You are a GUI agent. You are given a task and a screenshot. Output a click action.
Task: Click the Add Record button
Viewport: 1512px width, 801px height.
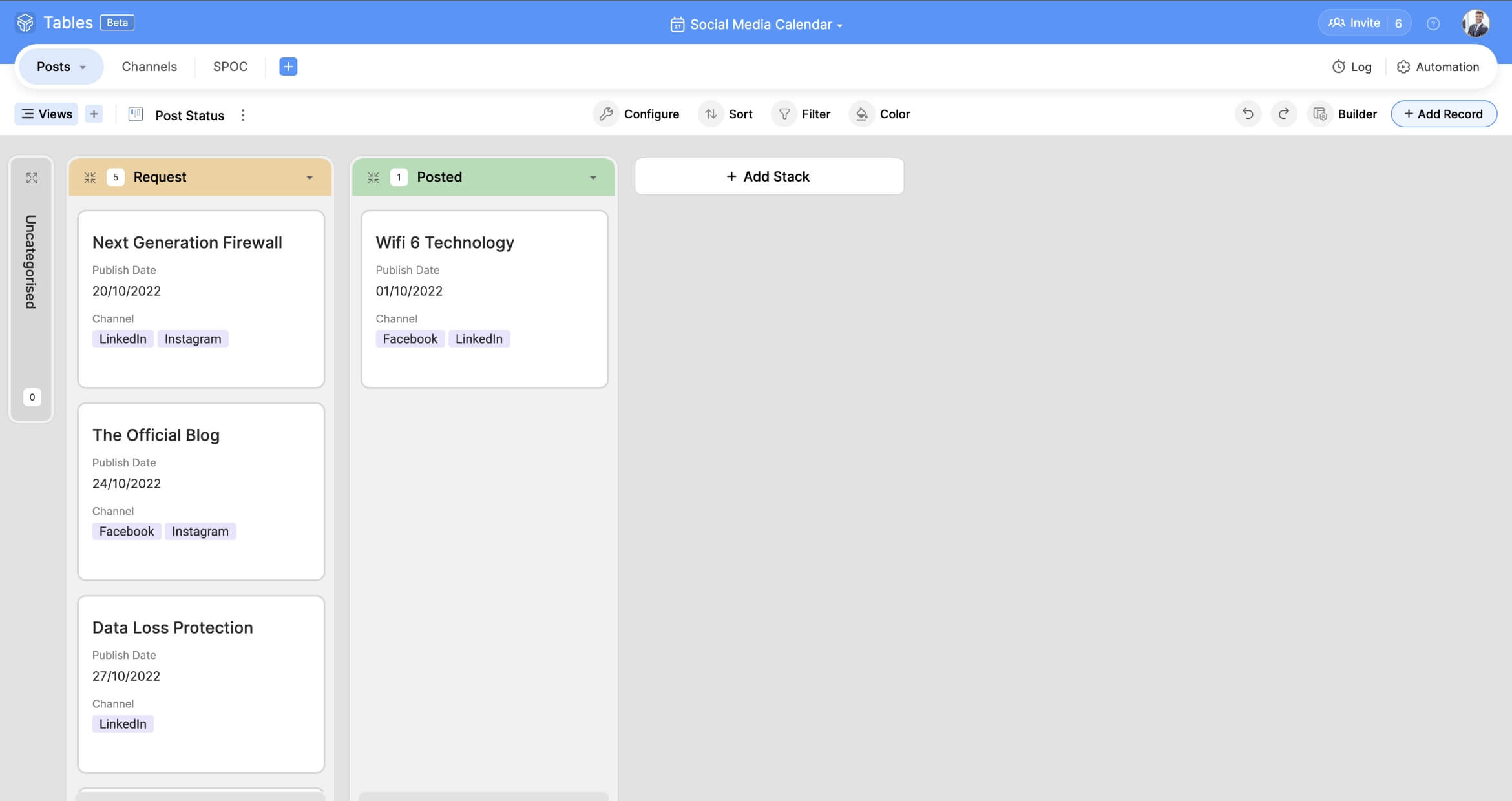click(x=1444, y=114)
